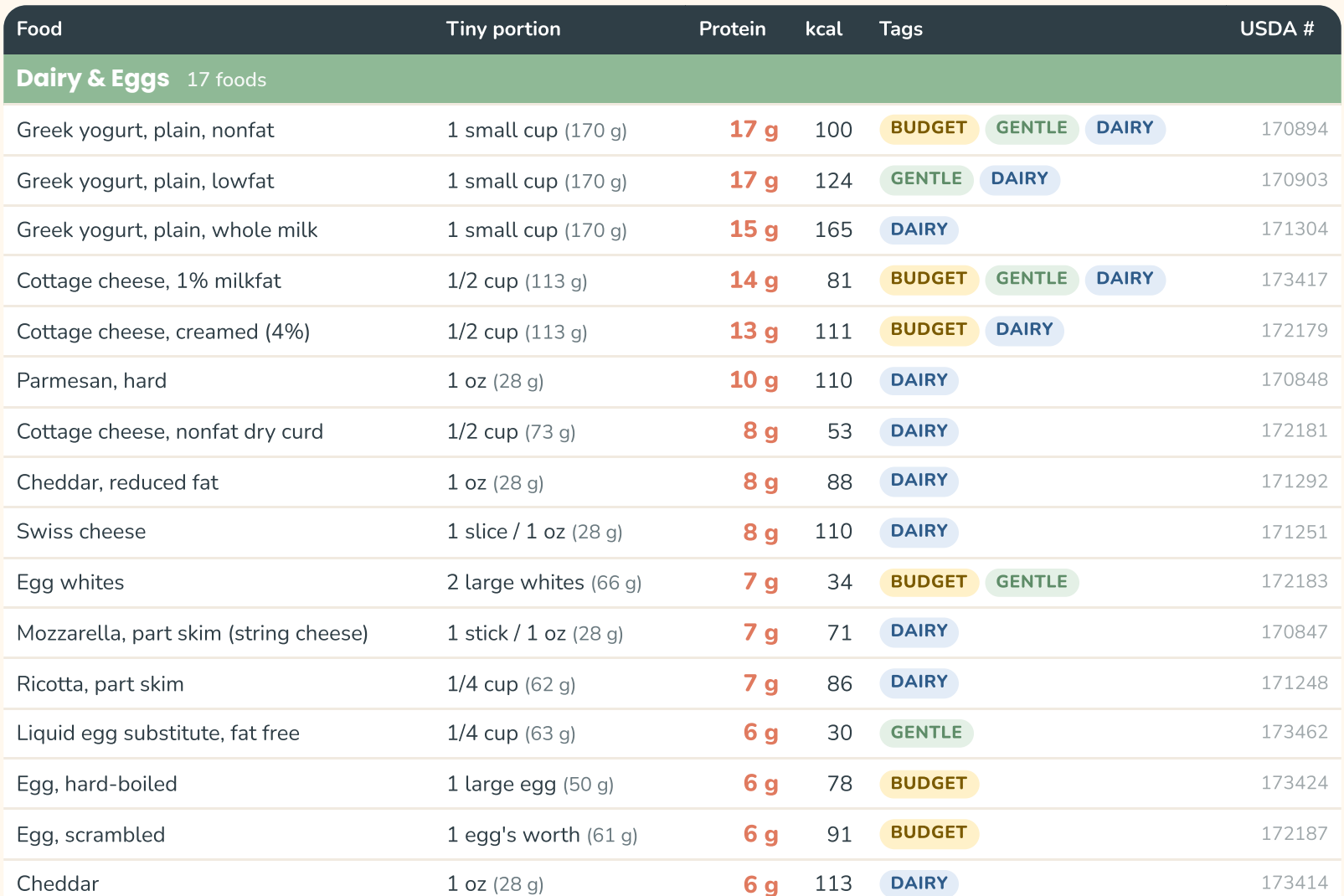Image resolution: width=1344 pixels, height=896 pixels.
Task: Click USDA number 173417
Action: pos(1295,280)
